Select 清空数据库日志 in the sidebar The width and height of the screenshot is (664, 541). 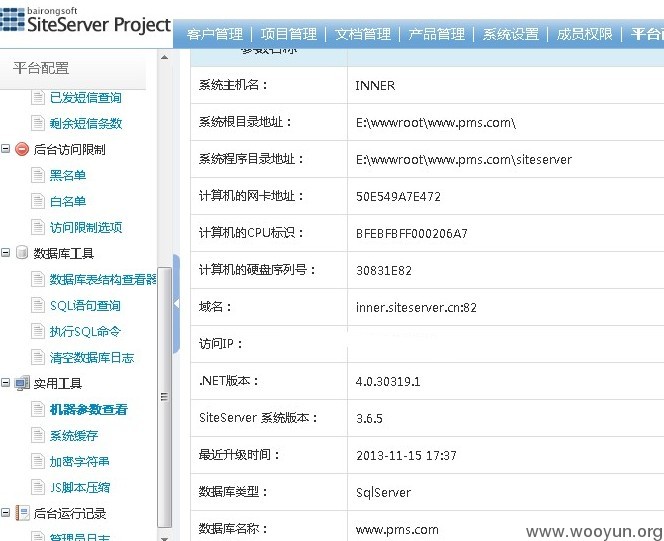(92, 358)
